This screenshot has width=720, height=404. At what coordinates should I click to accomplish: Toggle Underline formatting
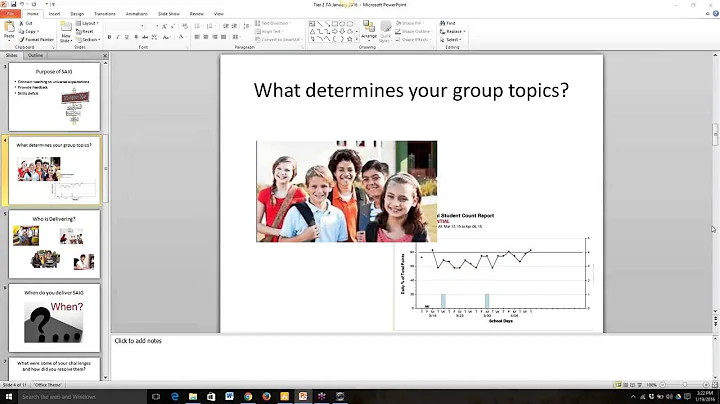click(127, 37)
